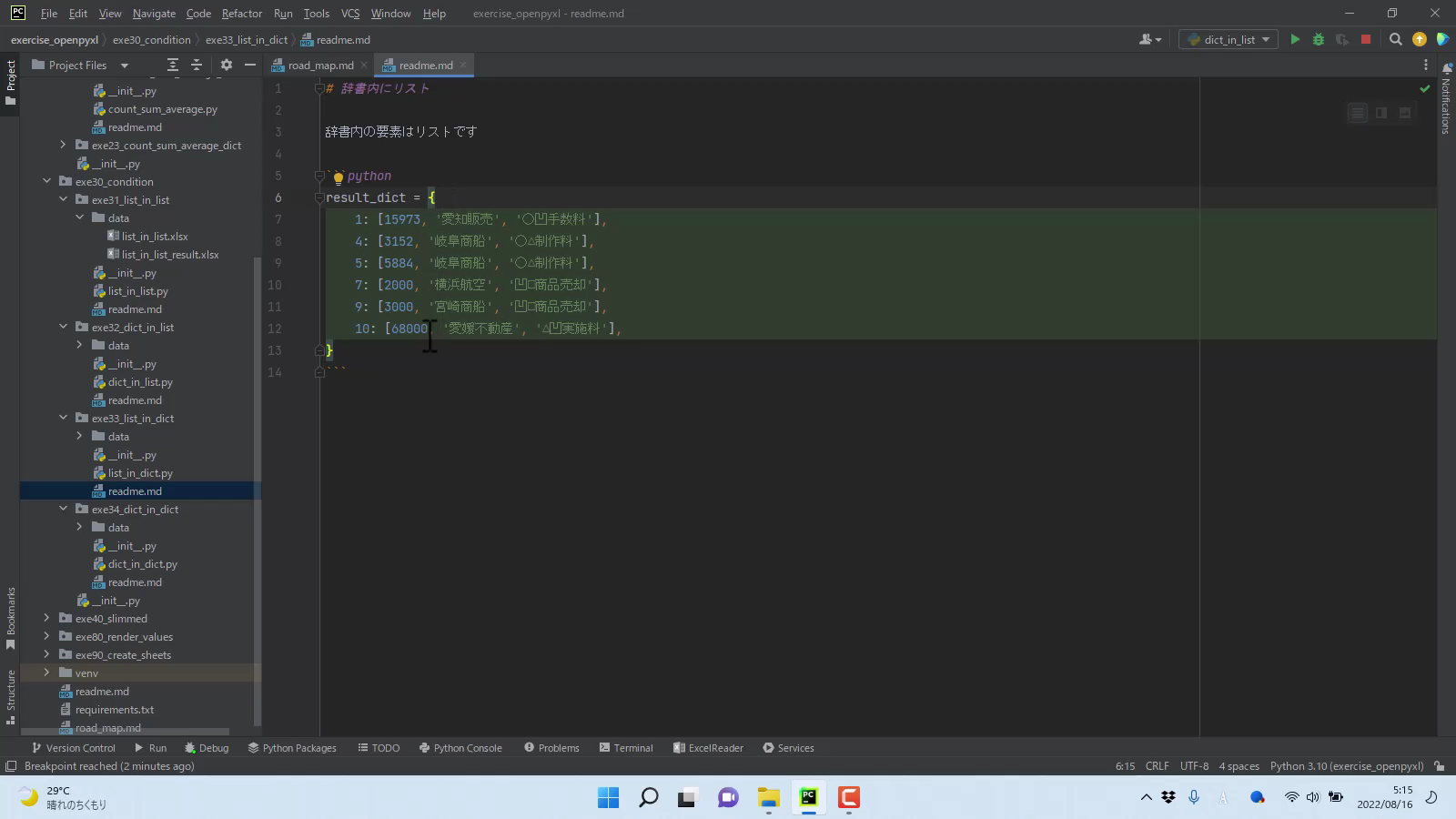The image size is (1456, 819).
Task: Switch to the road_map.md tab
Action: click(x=320, y=65)
